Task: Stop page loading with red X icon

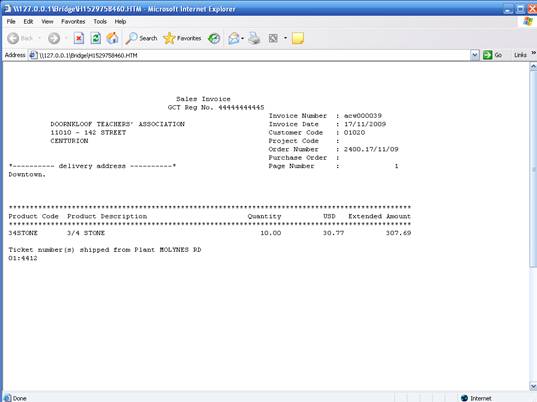Action: (x=79, y=38)
